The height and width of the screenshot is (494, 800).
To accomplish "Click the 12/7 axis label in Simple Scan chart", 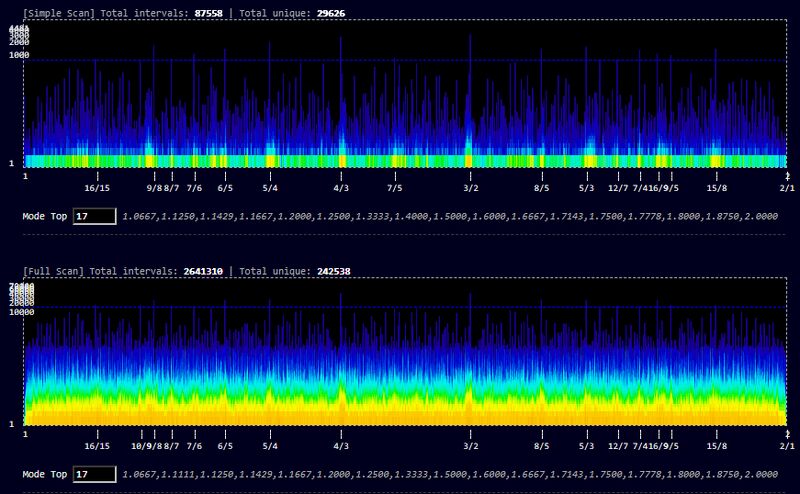I will [x=618, y=188].
